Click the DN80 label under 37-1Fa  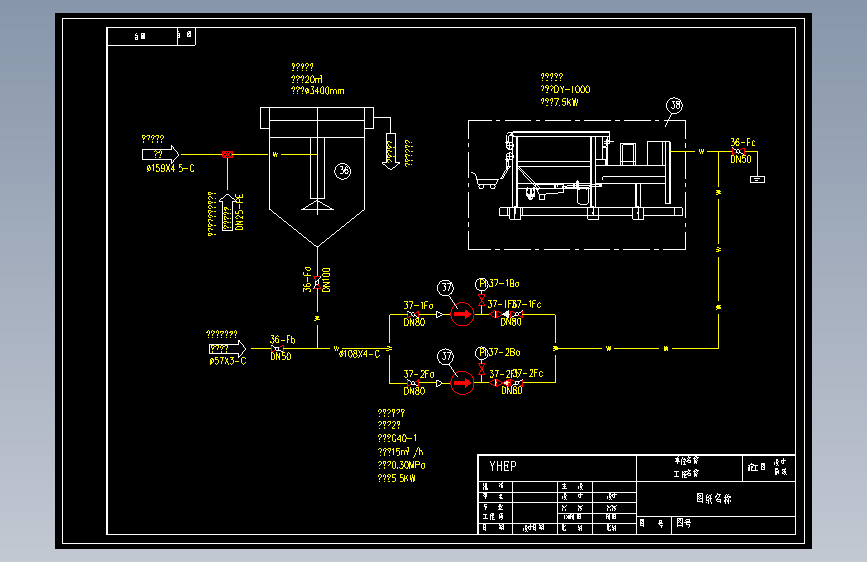[414, 322]
